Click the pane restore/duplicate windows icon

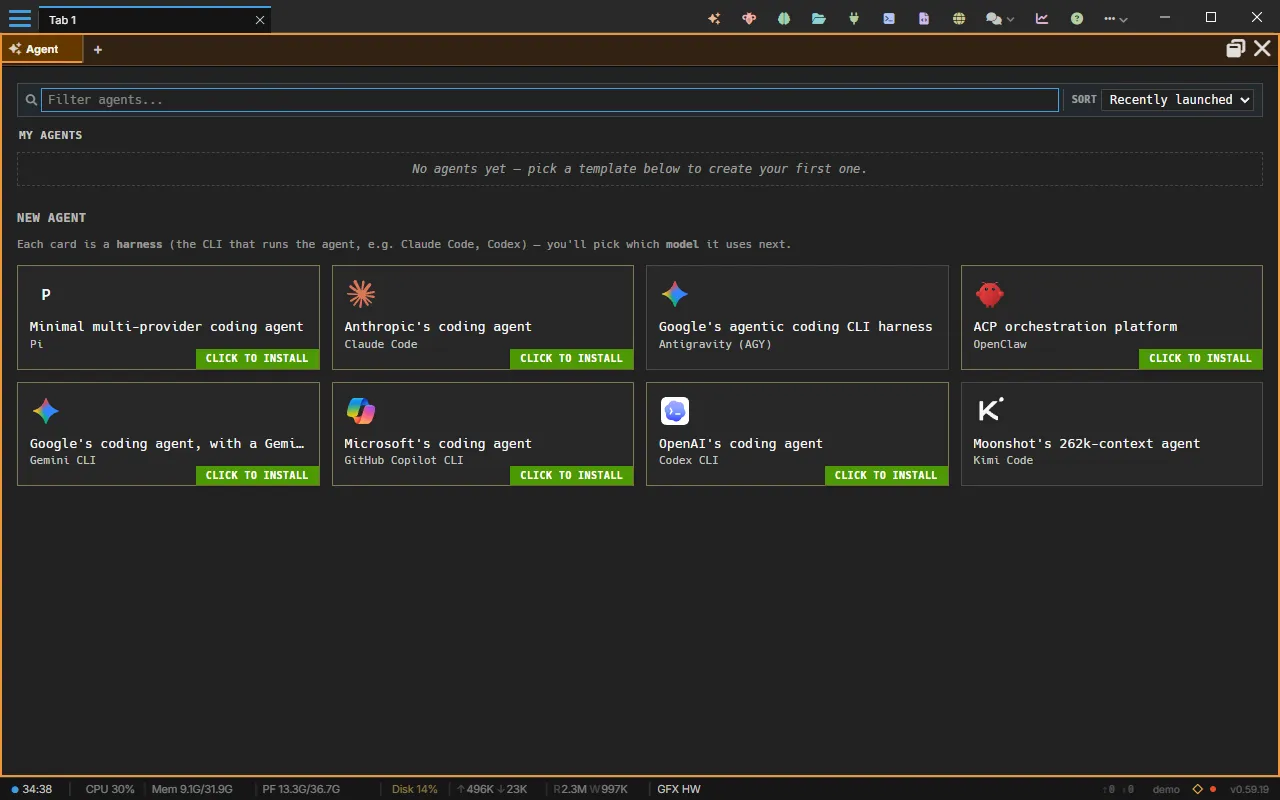point(1236,48)
